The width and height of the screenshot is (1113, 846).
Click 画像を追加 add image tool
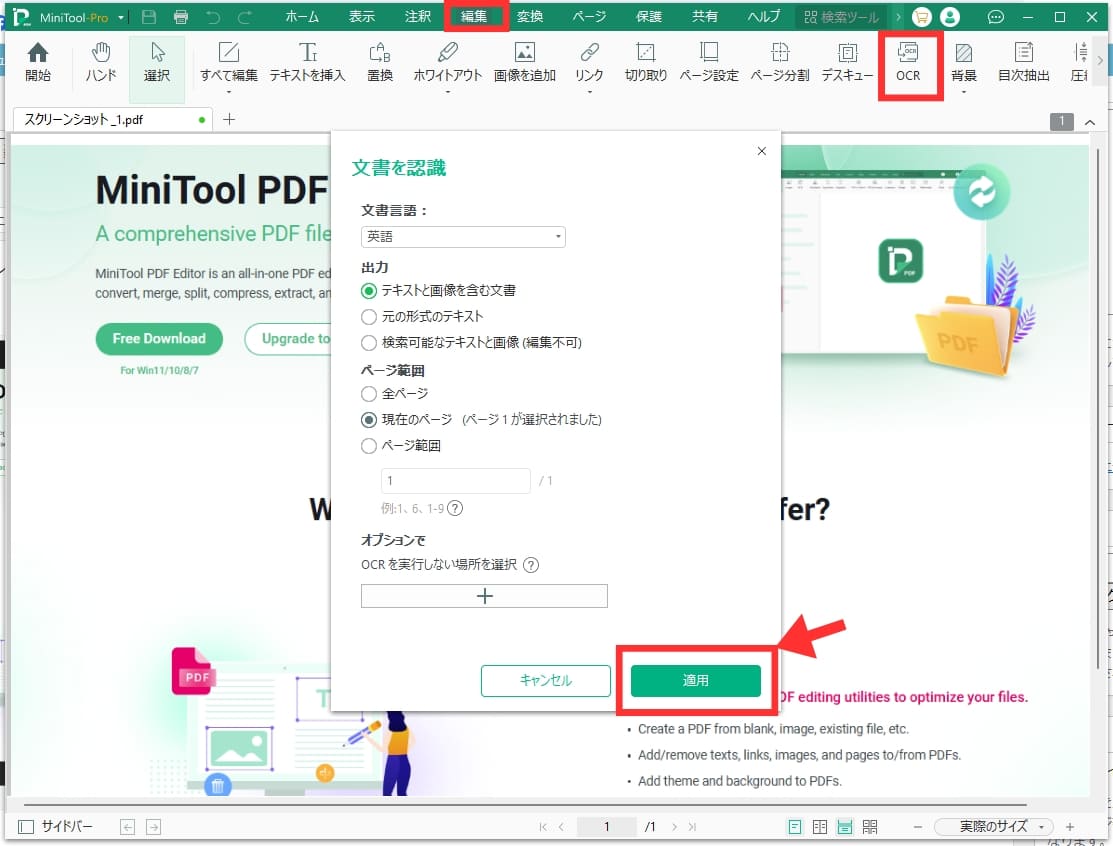pyautogui.click(x=525, y=62)
